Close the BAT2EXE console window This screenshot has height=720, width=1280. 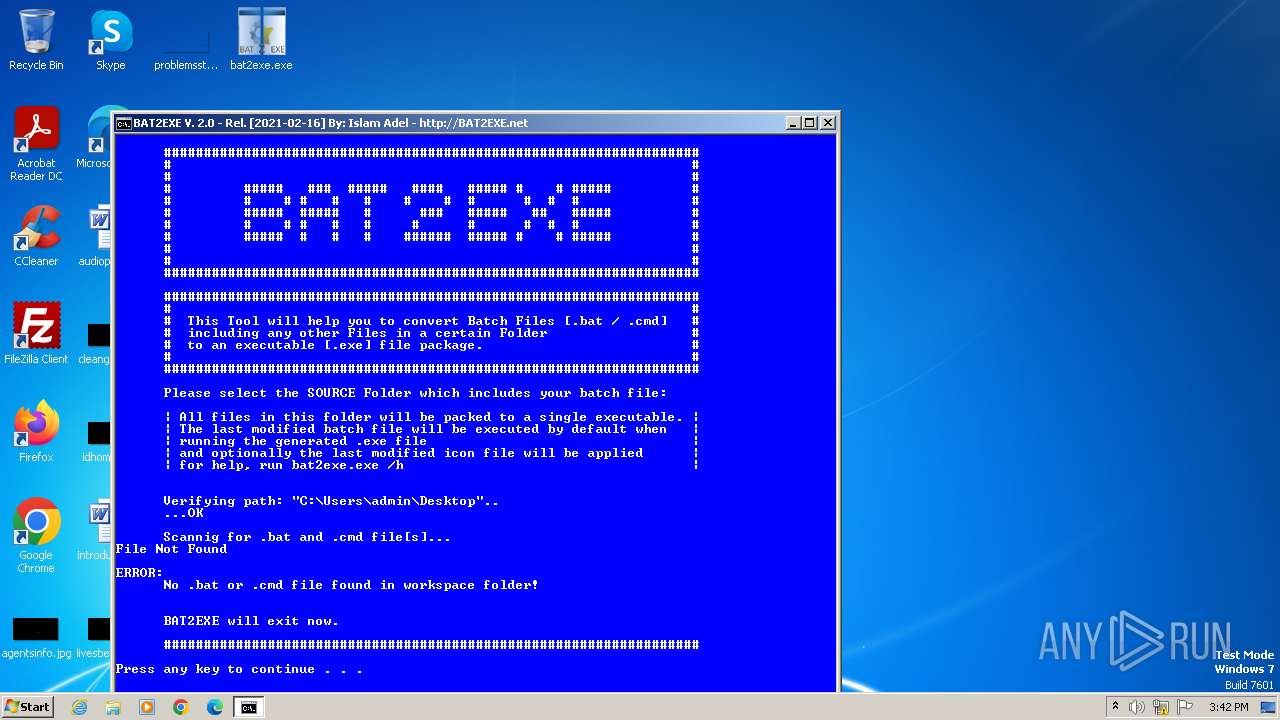pos(828,123)
